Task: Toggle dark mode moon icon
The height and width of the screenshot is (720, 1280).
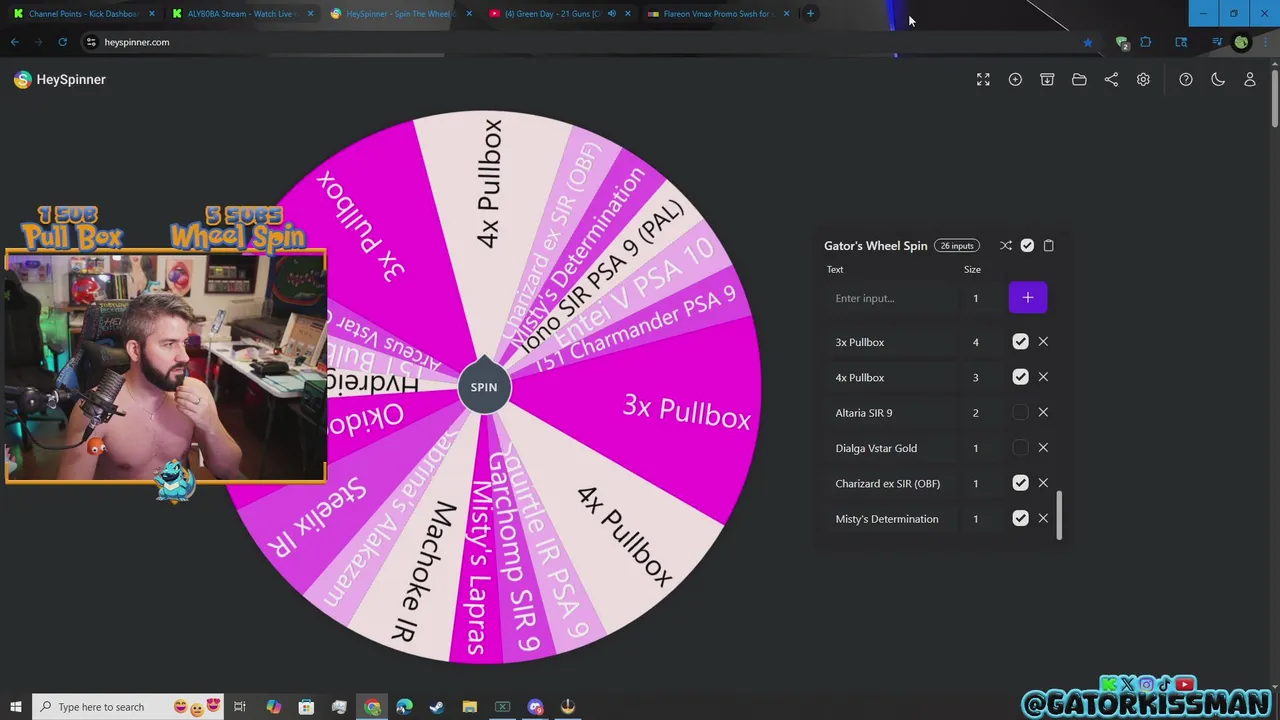Action: pyautogui.click(x=1218, y=80)
